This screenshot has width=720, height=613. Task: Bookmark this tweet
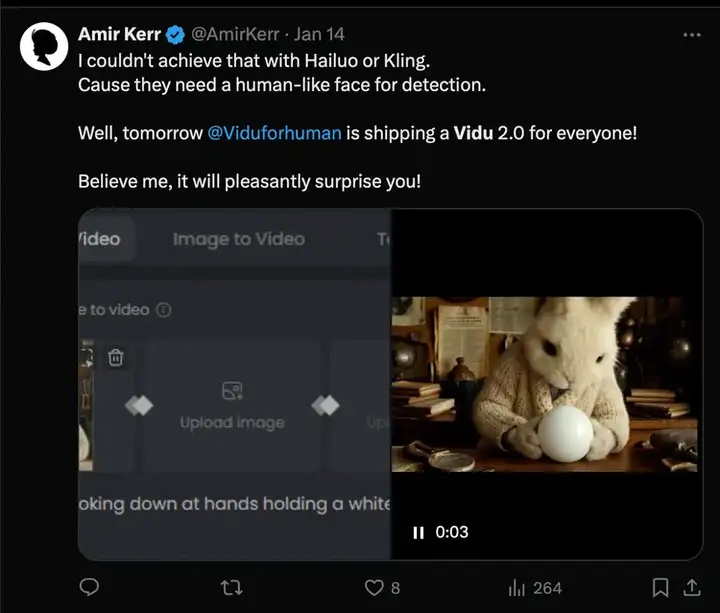click(660, 588)
